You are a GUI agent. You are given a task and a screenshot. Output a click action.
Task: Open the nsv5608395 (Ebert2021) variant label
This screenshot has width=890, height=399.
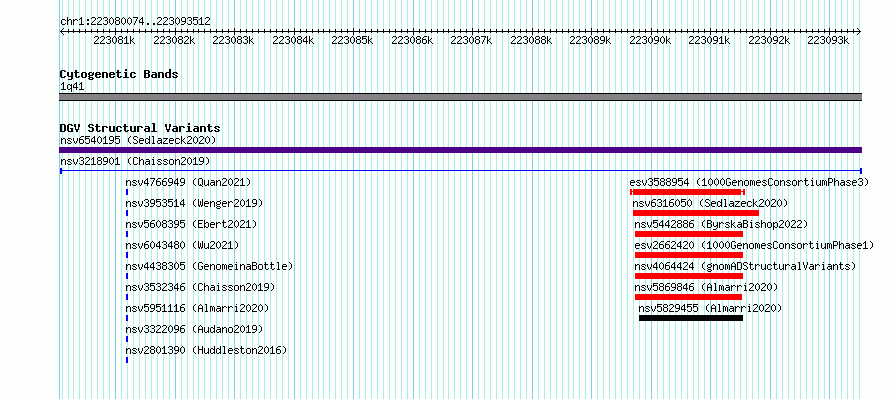[191, 224]
